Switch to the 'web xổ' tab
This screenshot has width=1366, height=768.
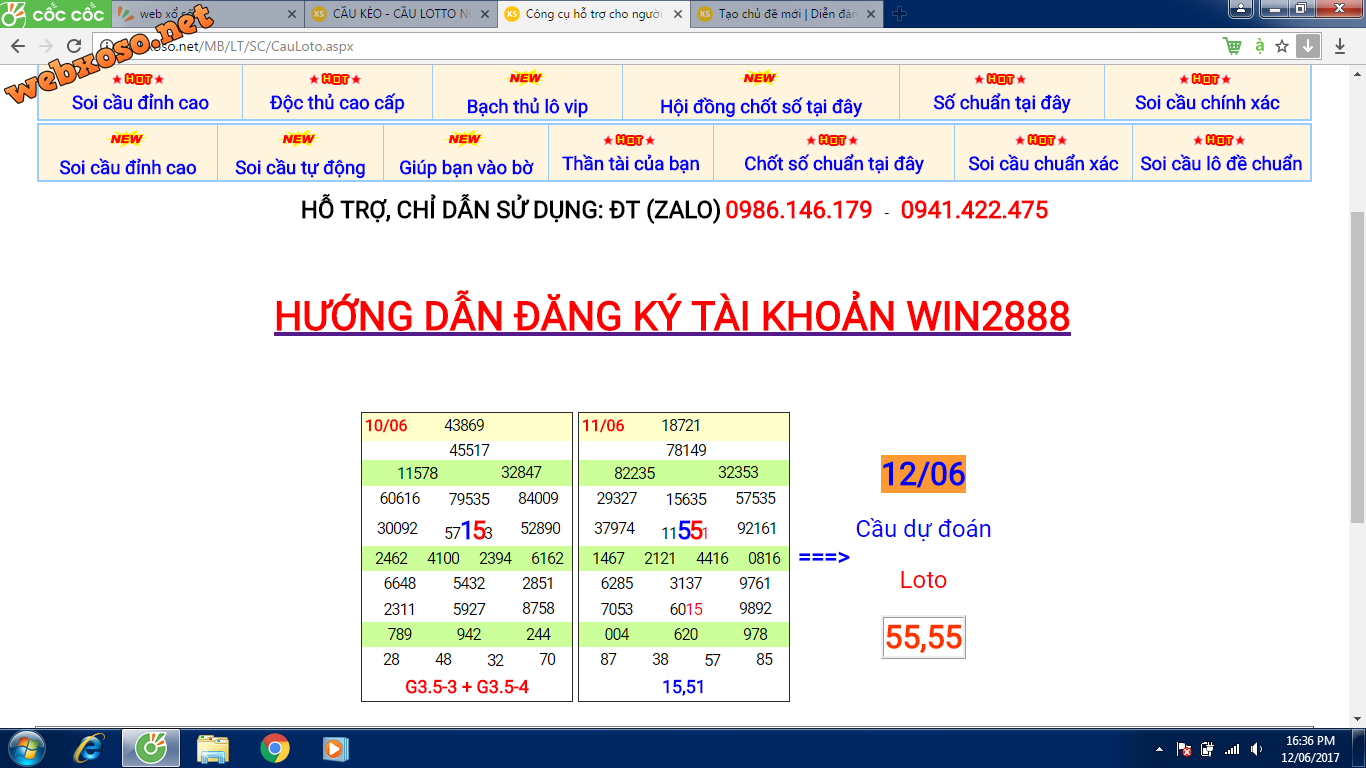[207, 14]
